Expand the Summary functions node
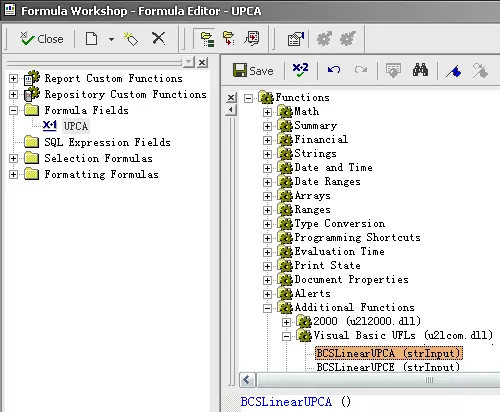This screenshot has height=412, width=500. [267, 126]
